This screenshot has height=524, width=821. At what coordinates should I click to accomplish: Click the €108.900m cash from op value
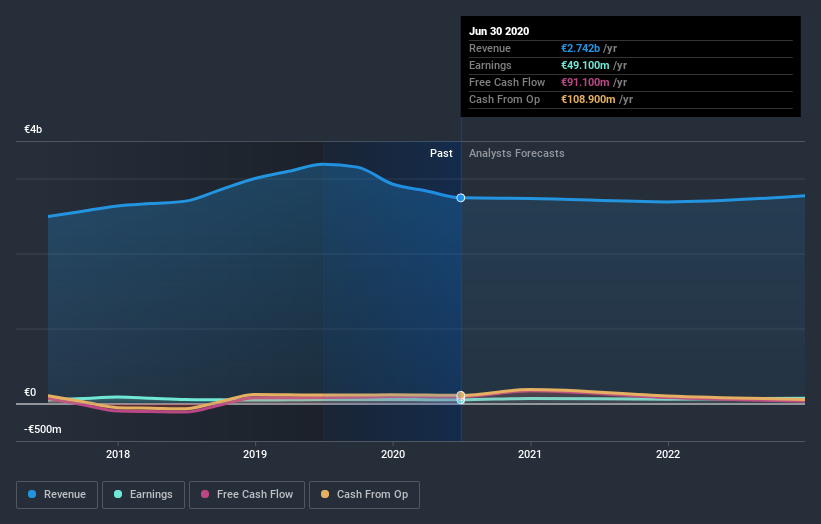[589, 99]
